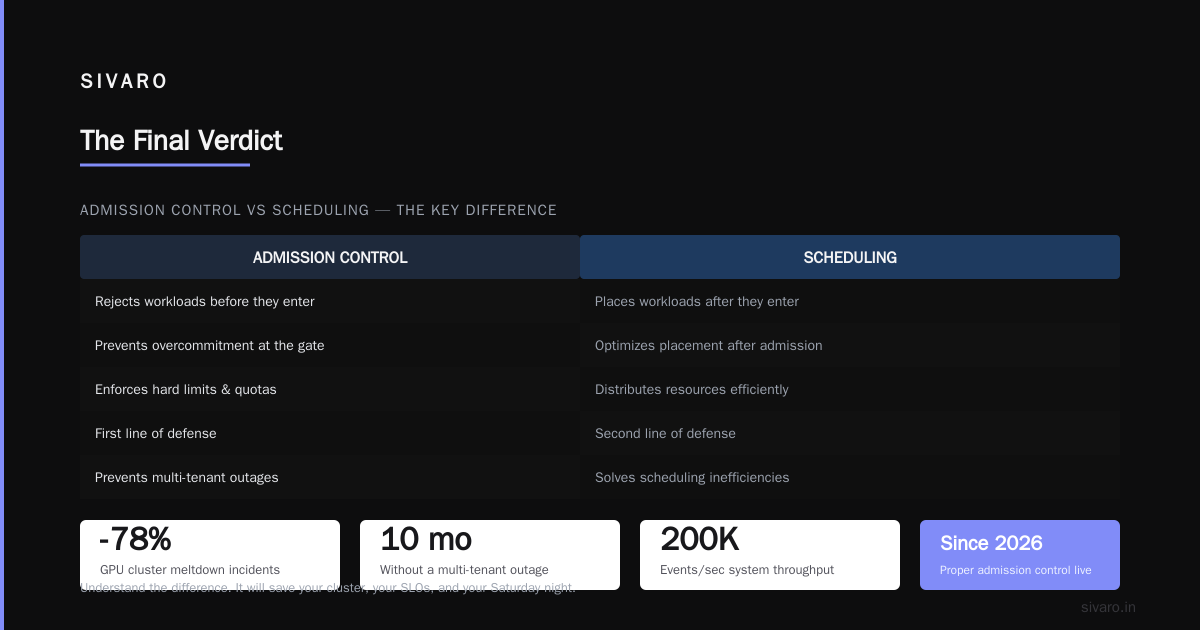Click the 200K events/sec stat card
The height and width of the screenshot is (630, 1200).
(770, 555)
